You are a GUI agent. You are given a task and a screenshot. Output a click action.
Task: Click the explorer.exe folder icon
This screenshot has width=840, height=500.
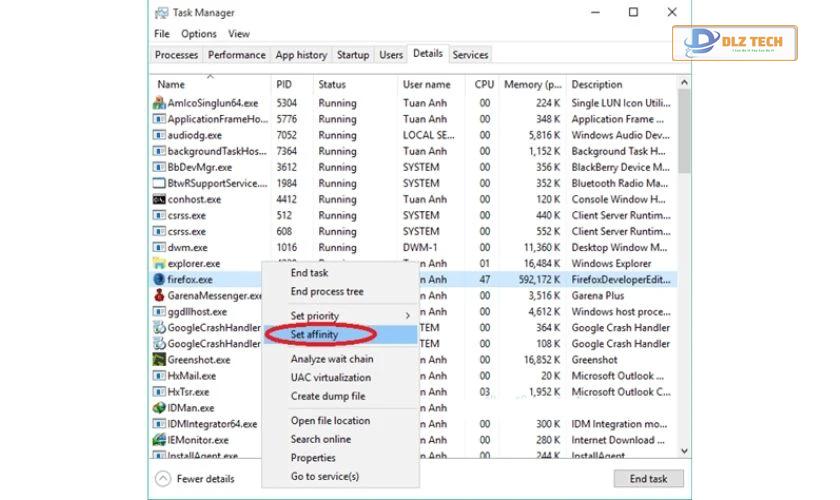click(x=159, y=263)
